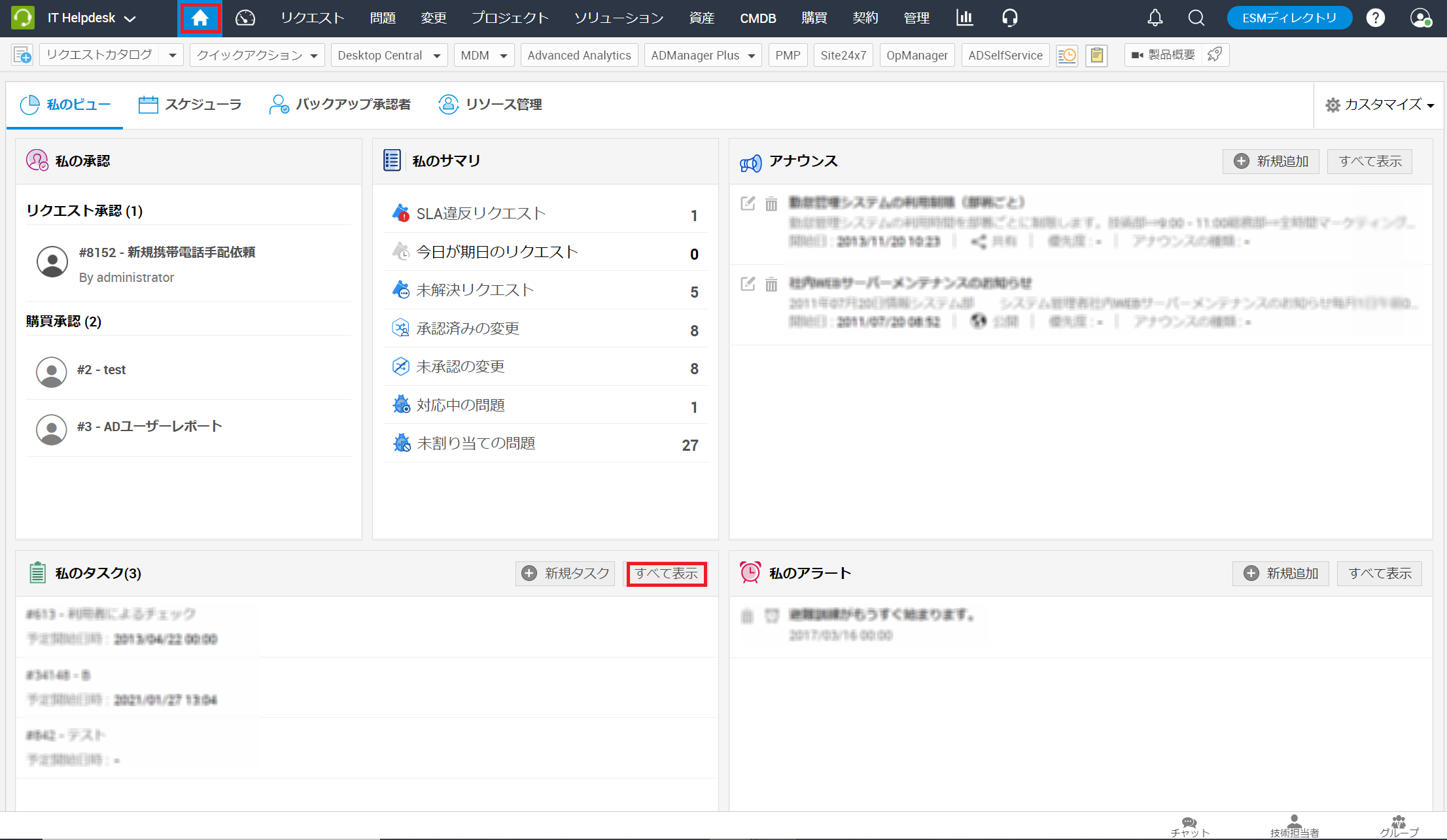The width and height of the screenshot is (1447, 840).
Task: Open 未割り当ての問題 summary row
Action: click(476, 444)
